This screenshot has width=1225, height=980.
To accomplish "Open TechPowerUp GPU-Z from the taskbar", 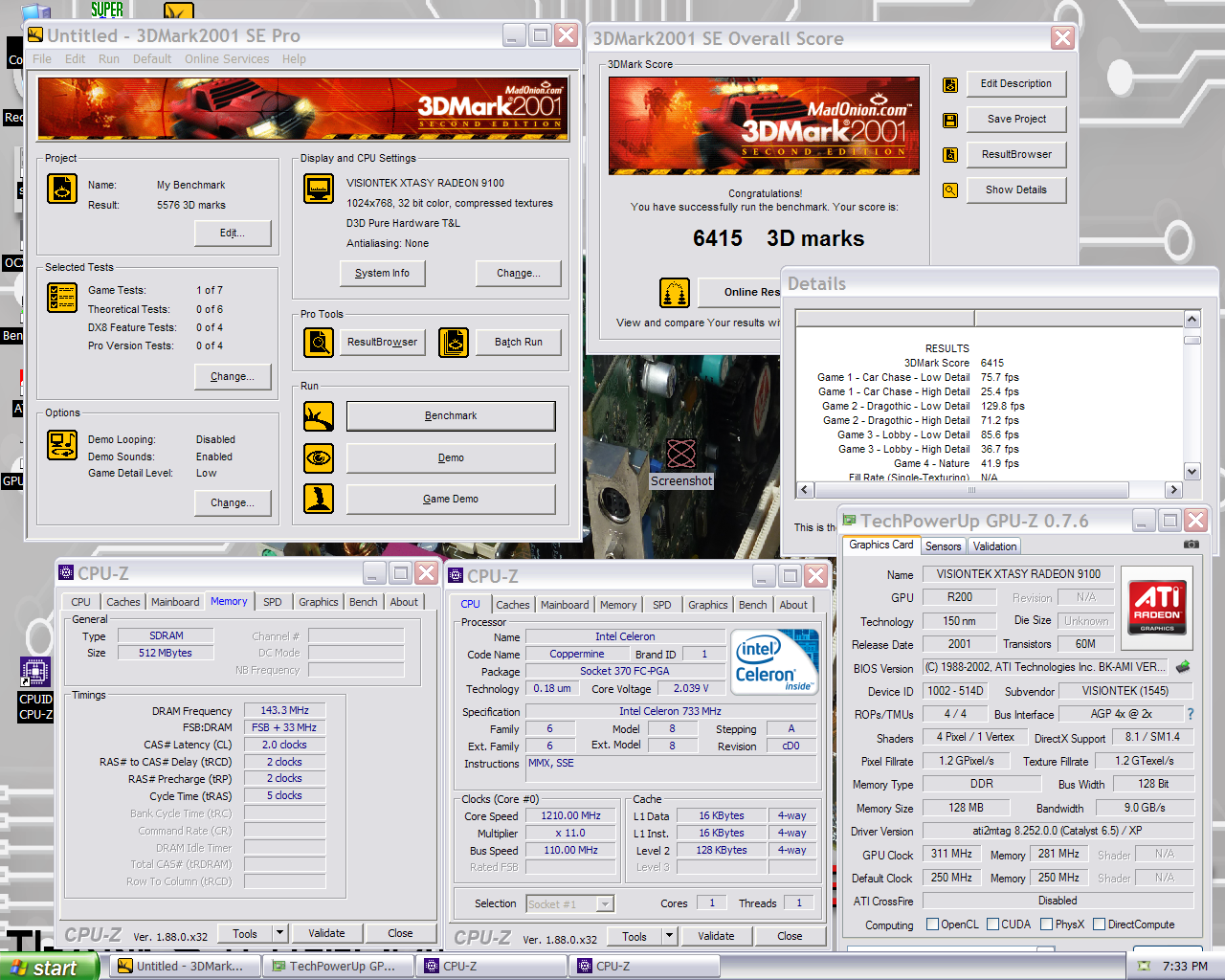I will pyautogui.click(x=339, y=967).
